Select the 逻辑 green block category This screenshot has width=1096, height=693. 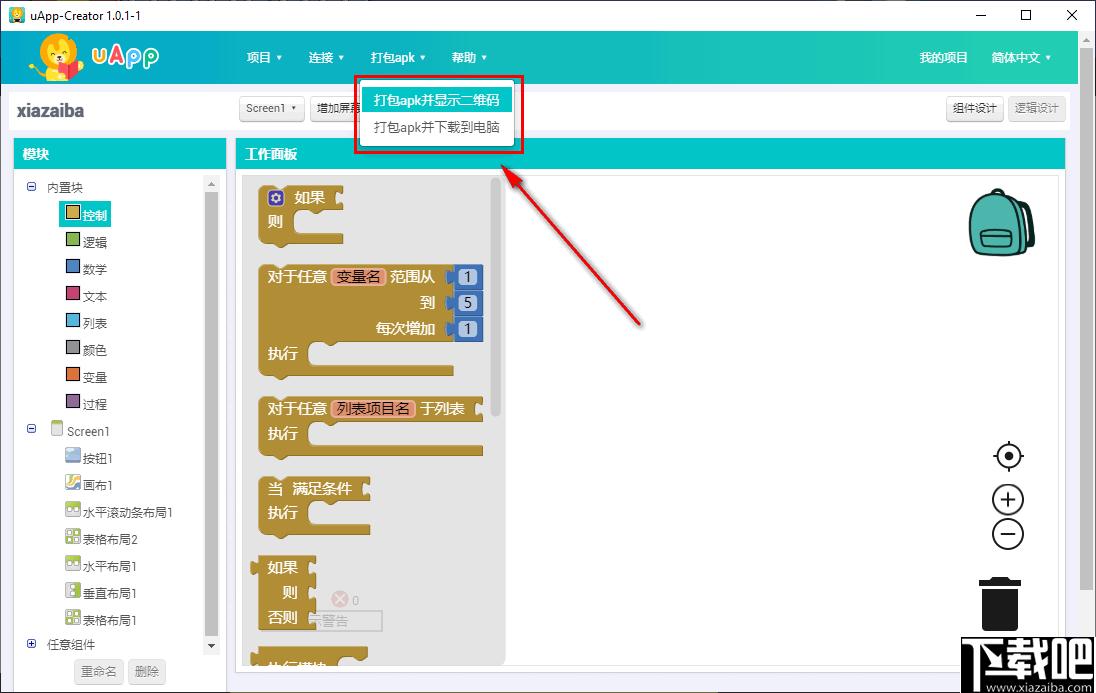[86, 241]
